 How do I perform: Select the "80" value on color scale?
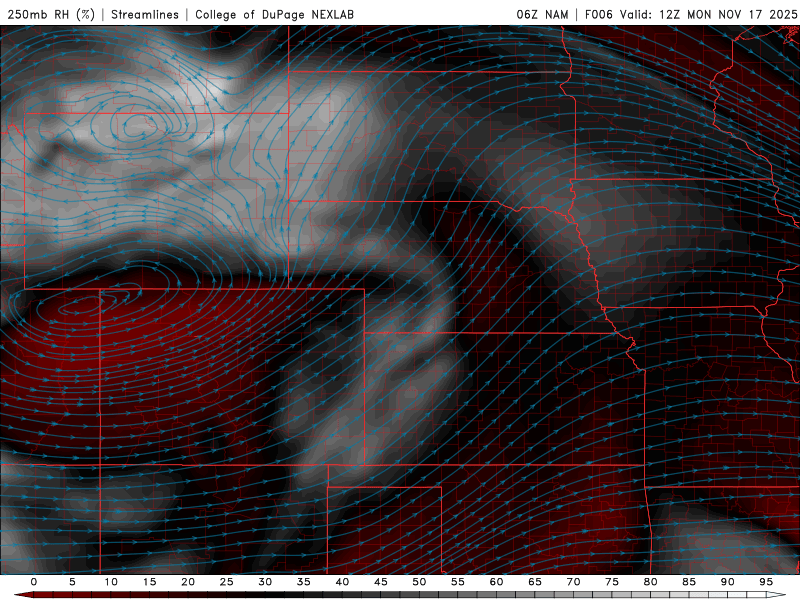click(x=650, y=582)
